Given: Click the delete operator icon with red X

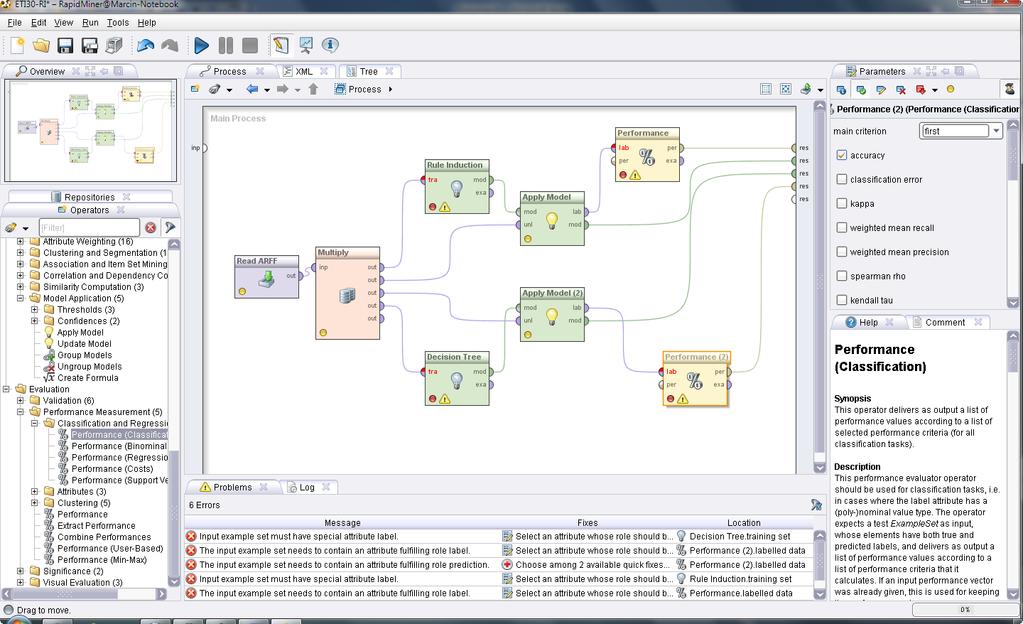Looking at the screenshot, I should (x=901, y=89).
